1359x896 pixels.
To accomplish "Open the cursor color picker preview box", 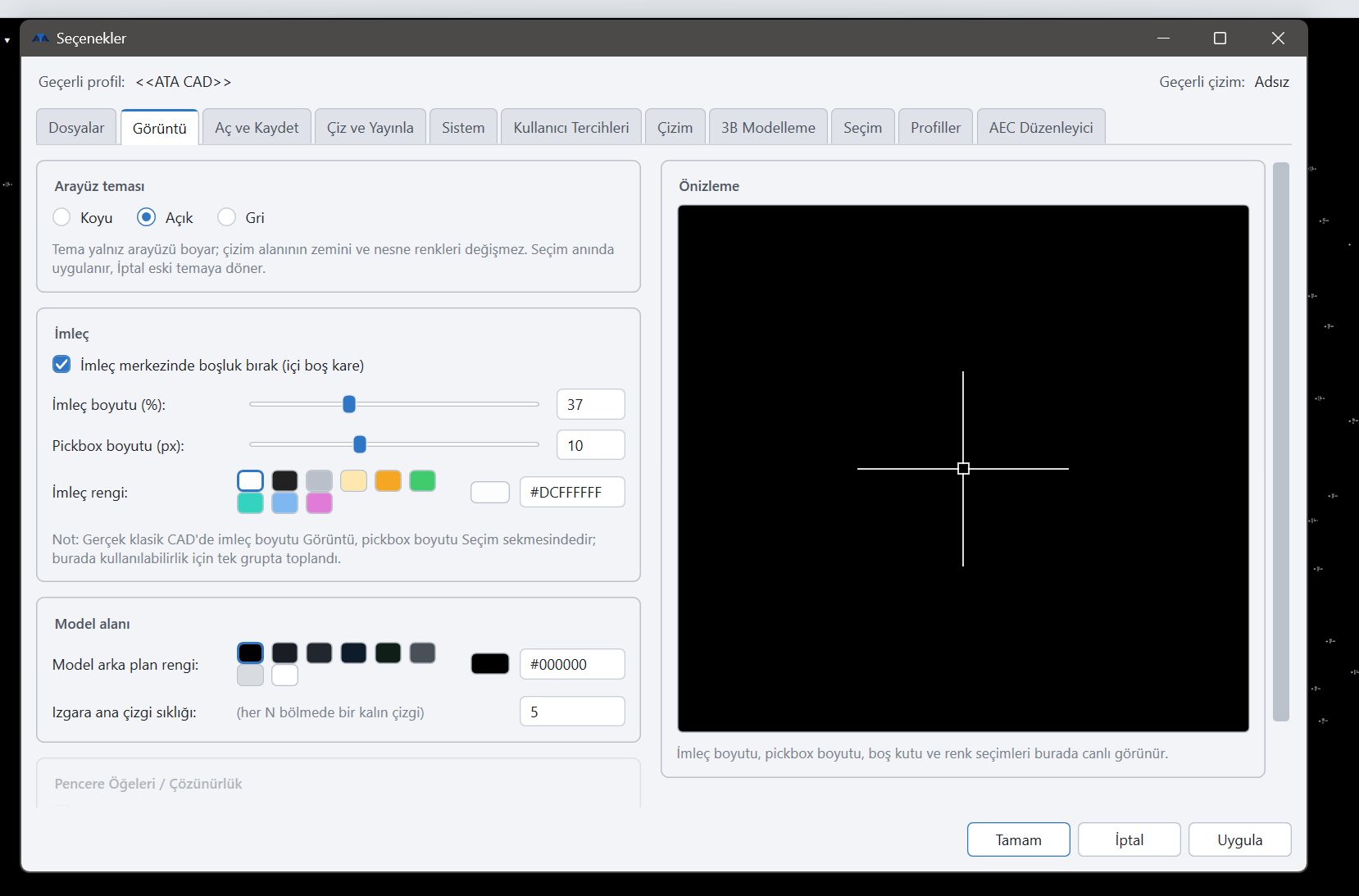I will [490, 492].
